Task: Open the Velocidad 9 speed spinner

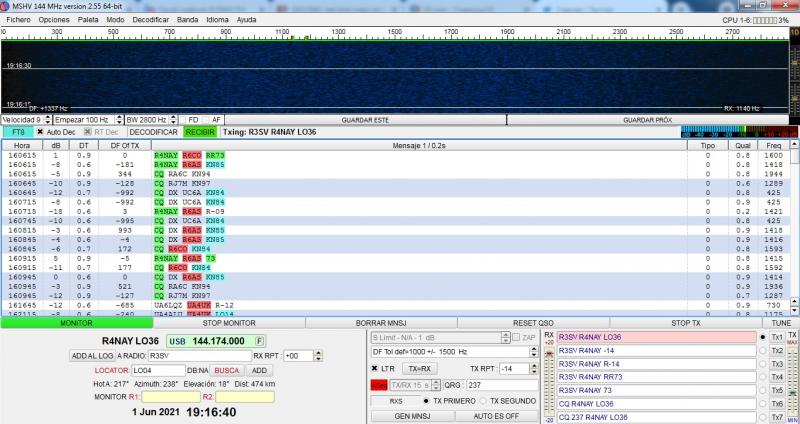Action: pyautogui.click(x=26, y=120)
